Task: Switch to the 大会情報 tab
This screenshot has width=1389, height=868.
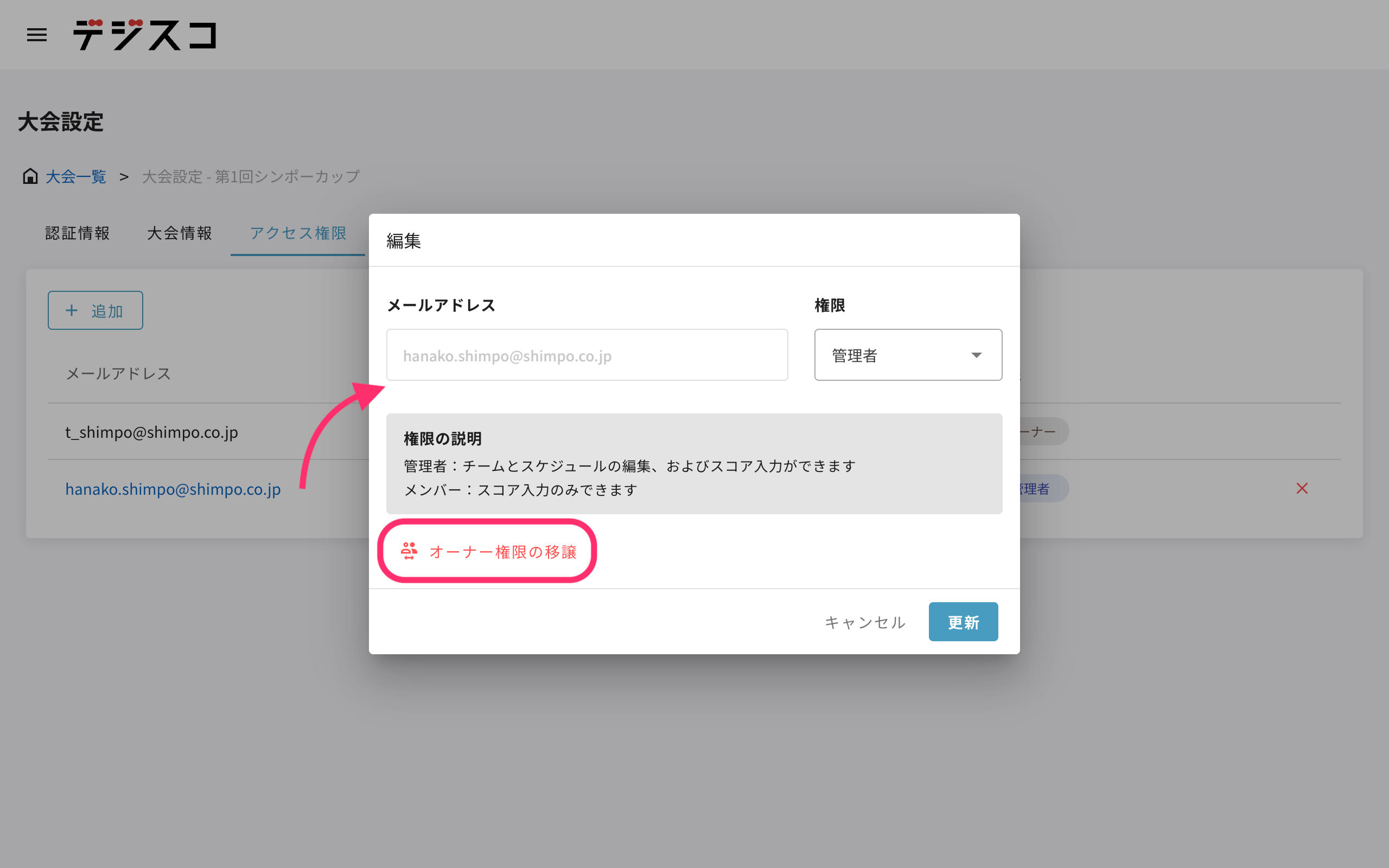Action: click(180, 233)
